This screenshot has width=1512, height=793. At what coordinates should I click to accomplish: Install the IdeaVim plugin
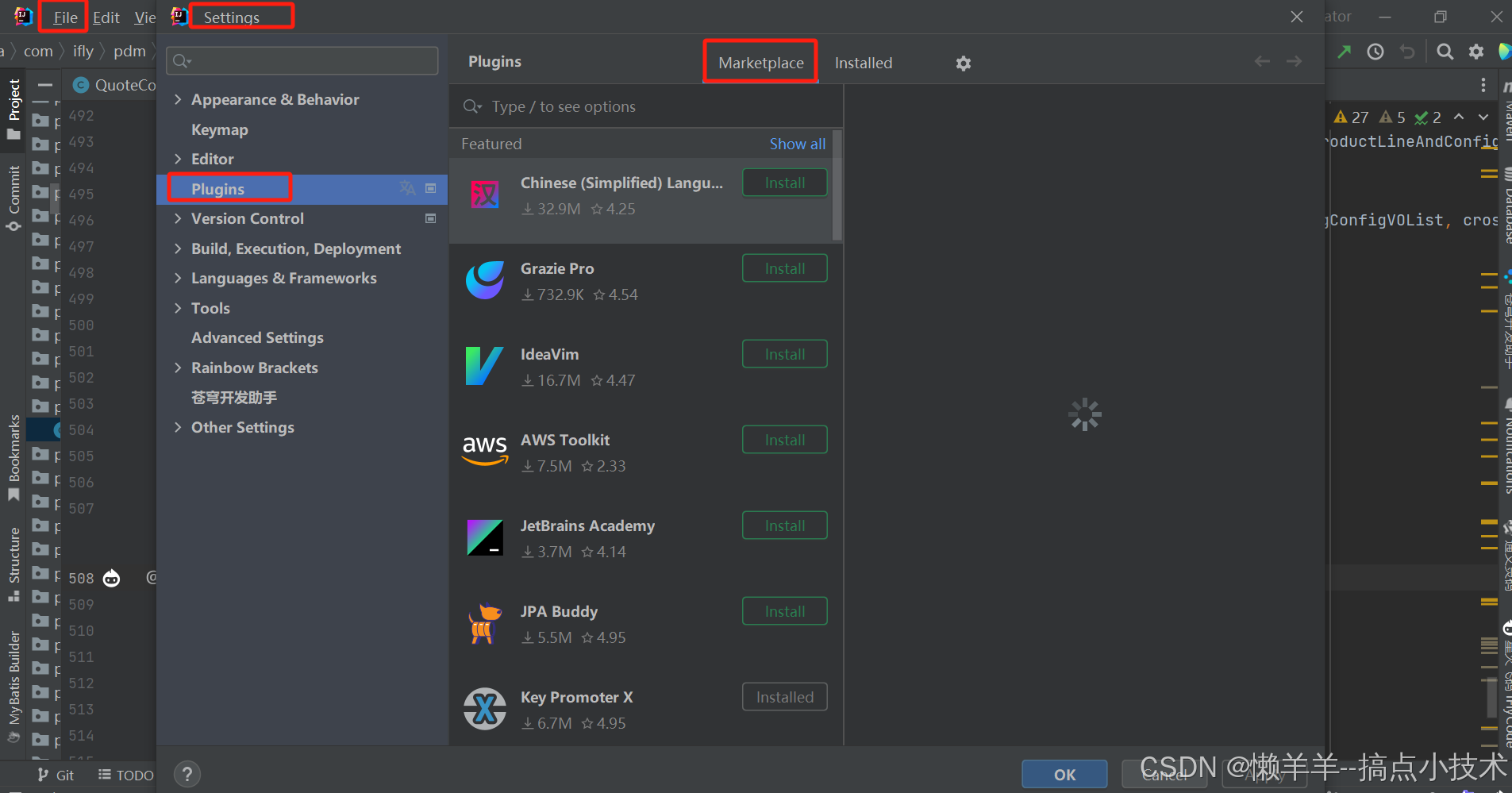pos(785,354)
